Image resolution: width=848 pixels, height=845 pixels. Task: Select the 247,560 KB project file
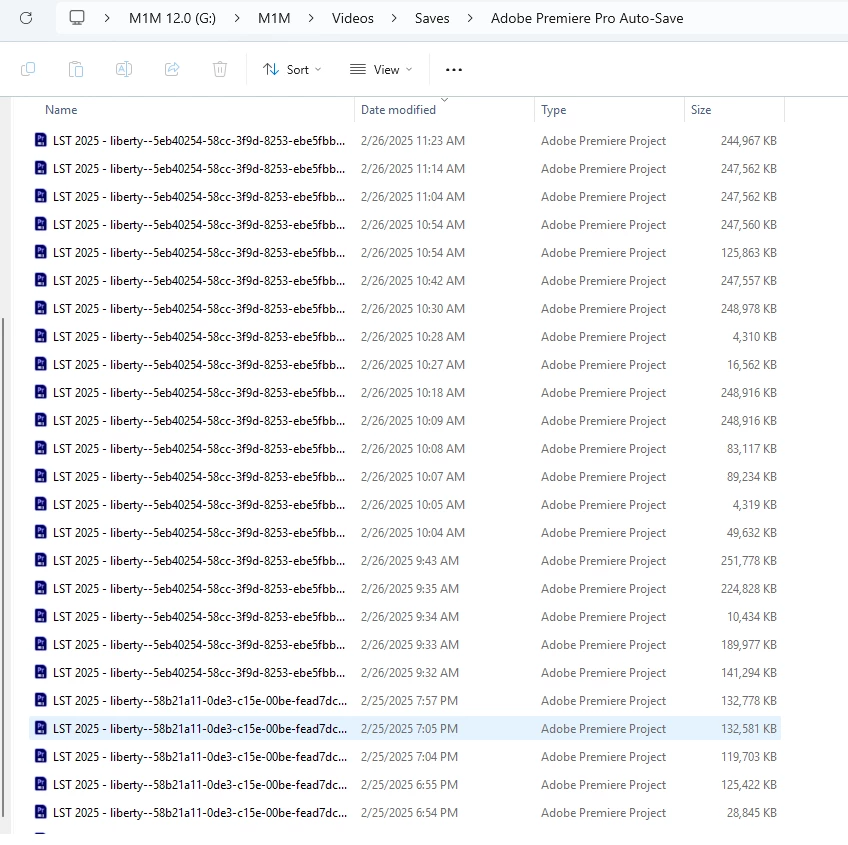click(x=405, y=225)
